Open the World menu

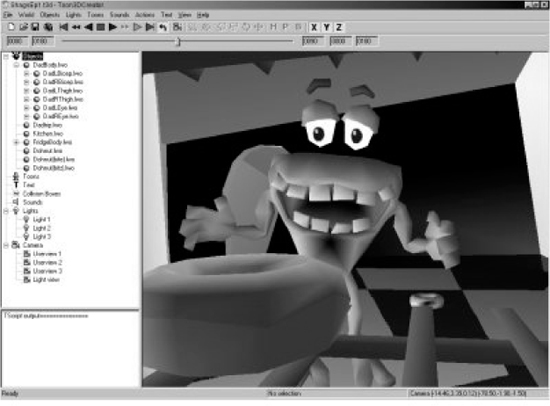26,15
